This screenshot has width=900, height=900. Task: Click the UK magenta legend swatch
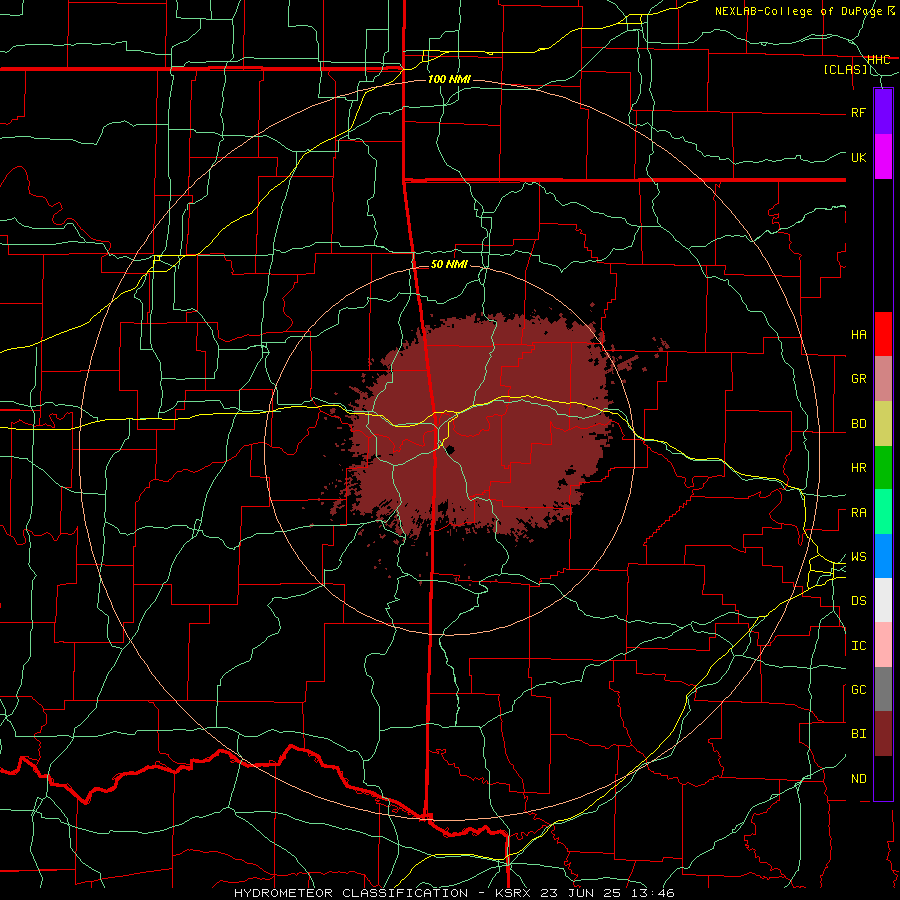point(883,157)
